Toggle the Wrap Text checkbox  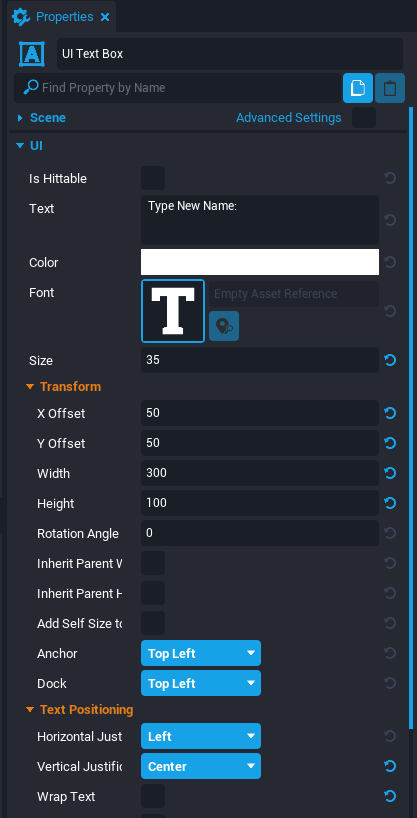pos(153,796)
